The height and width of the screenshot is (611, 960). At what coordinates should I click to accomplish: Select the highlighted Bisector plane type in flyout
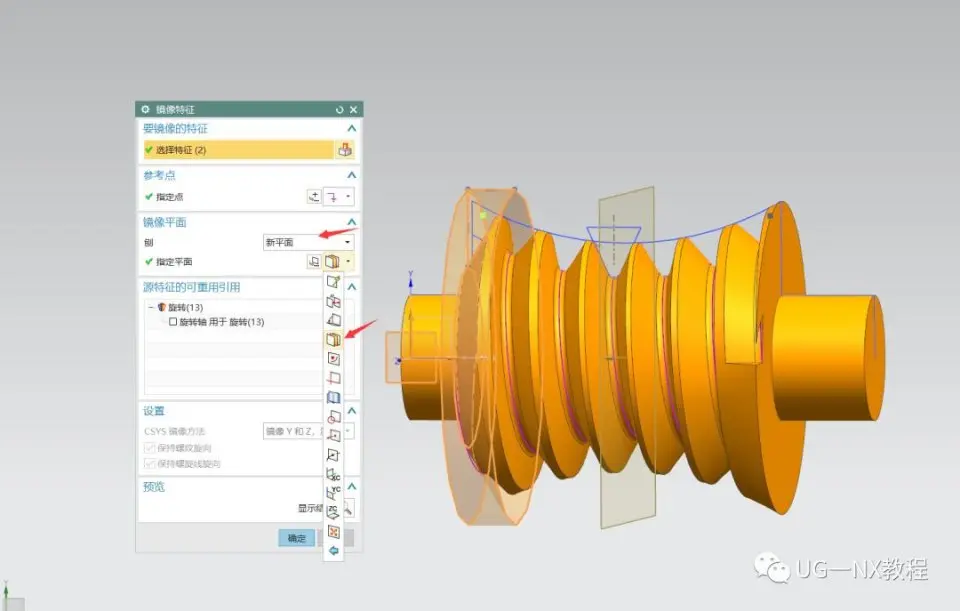tap(333, 339)
